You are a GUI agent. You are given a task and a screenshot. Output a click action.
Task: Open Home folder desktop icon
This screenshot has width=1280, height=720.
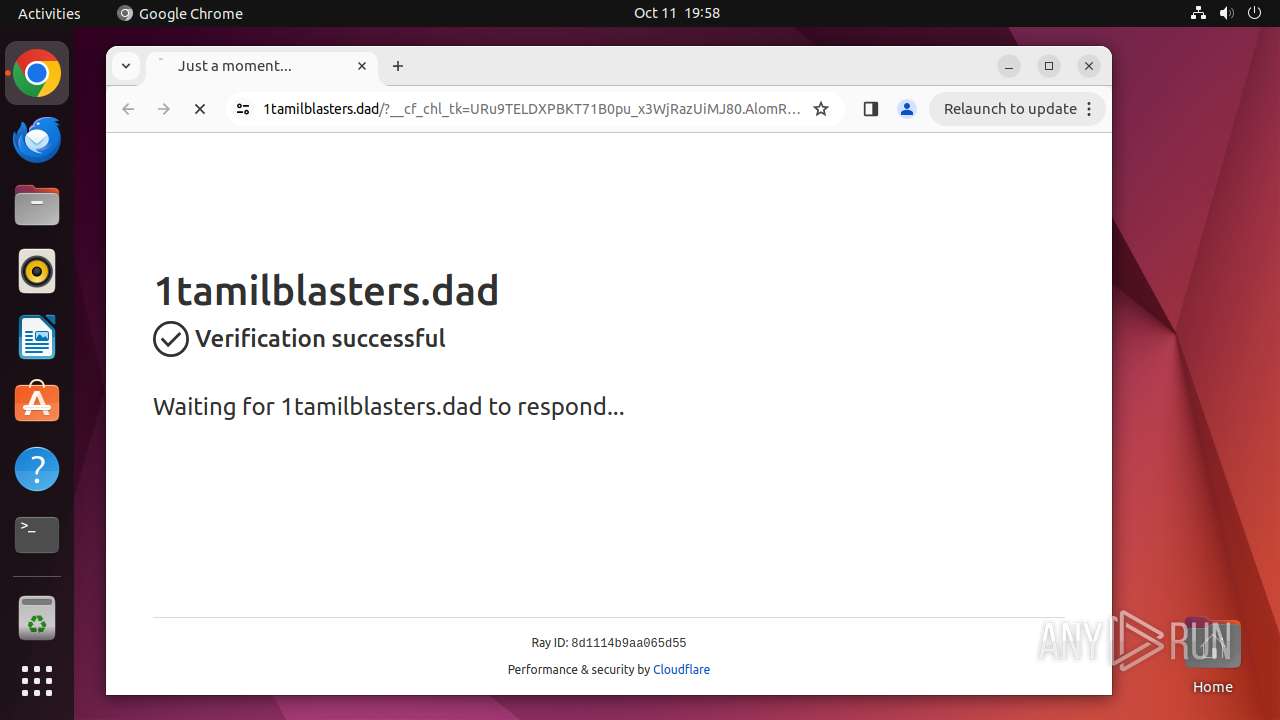click(1212, 656)
